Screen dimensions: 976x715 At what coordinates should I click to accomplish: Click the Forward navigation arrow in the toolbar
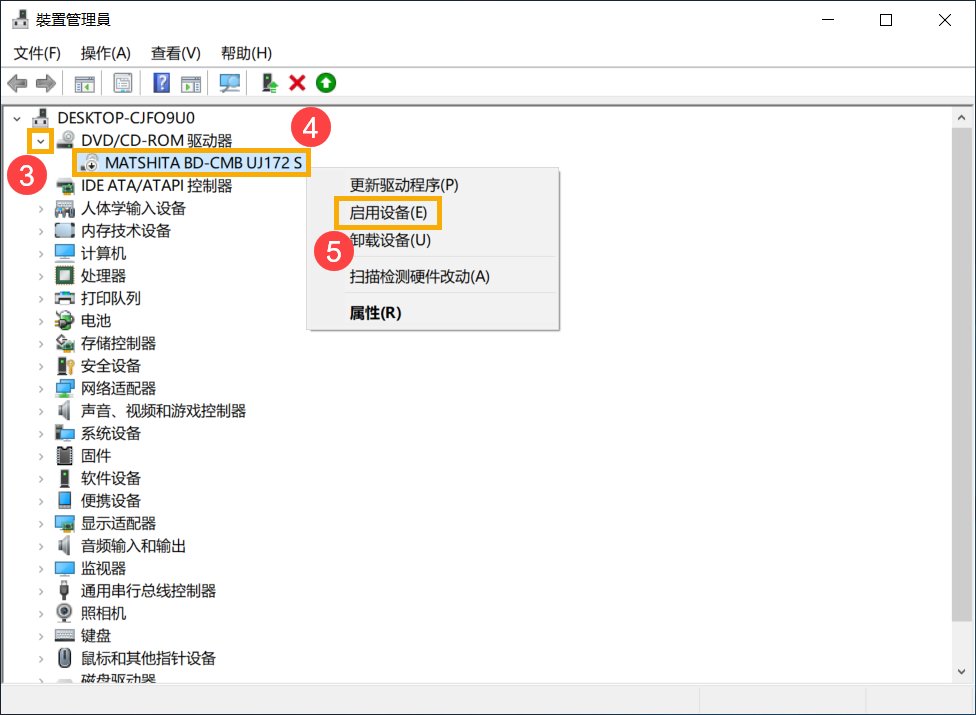(44, 83)
